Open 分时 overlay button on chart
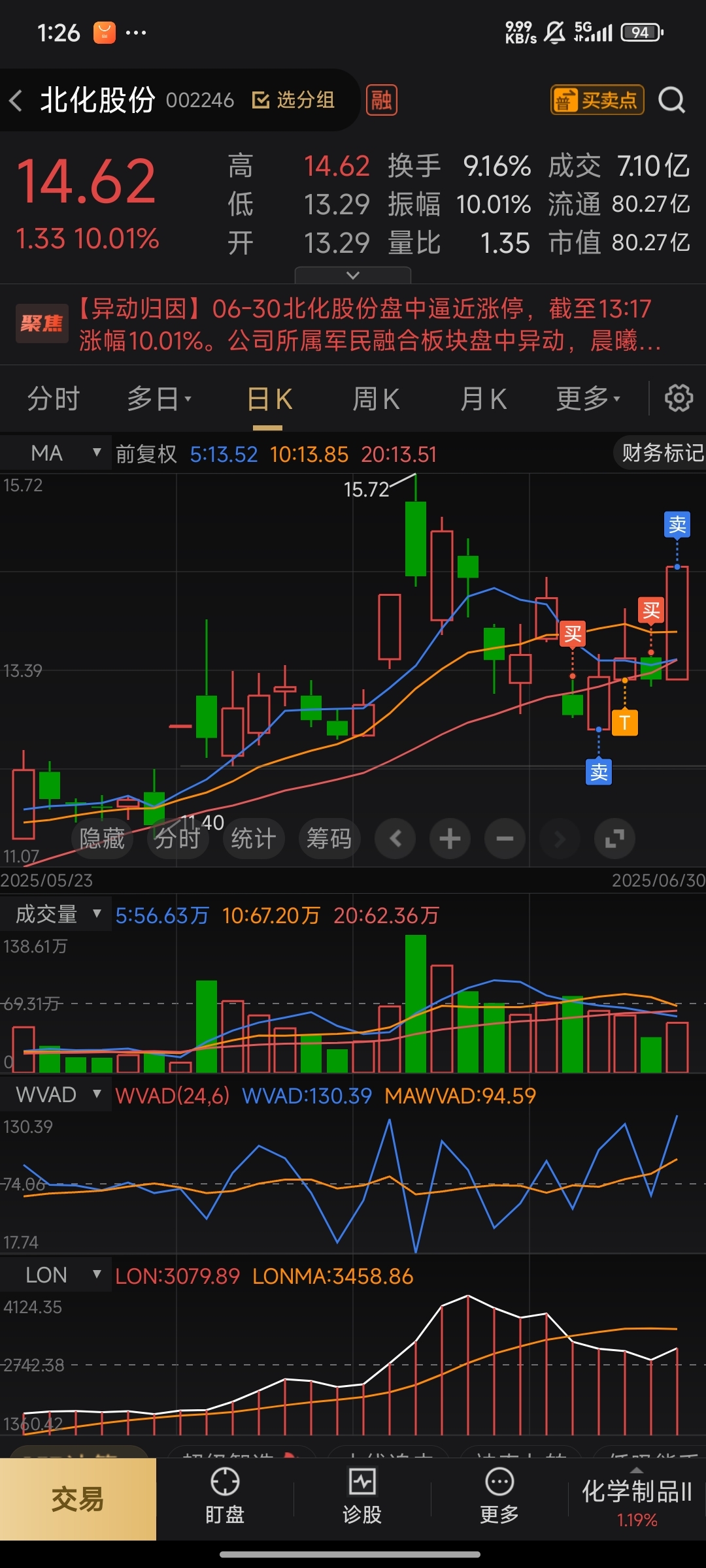Screen dimensions: 706x1568 pos(178,838)
